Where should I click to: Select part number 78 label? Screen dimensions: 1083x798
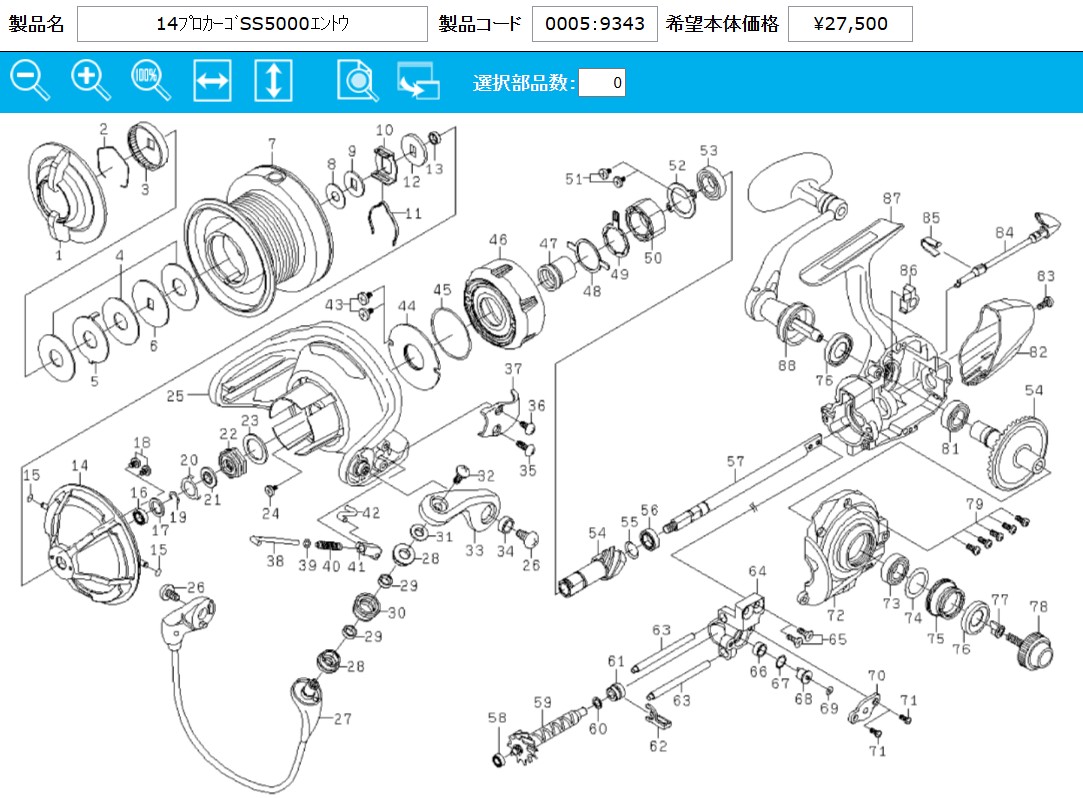(x=1038, y=607)
